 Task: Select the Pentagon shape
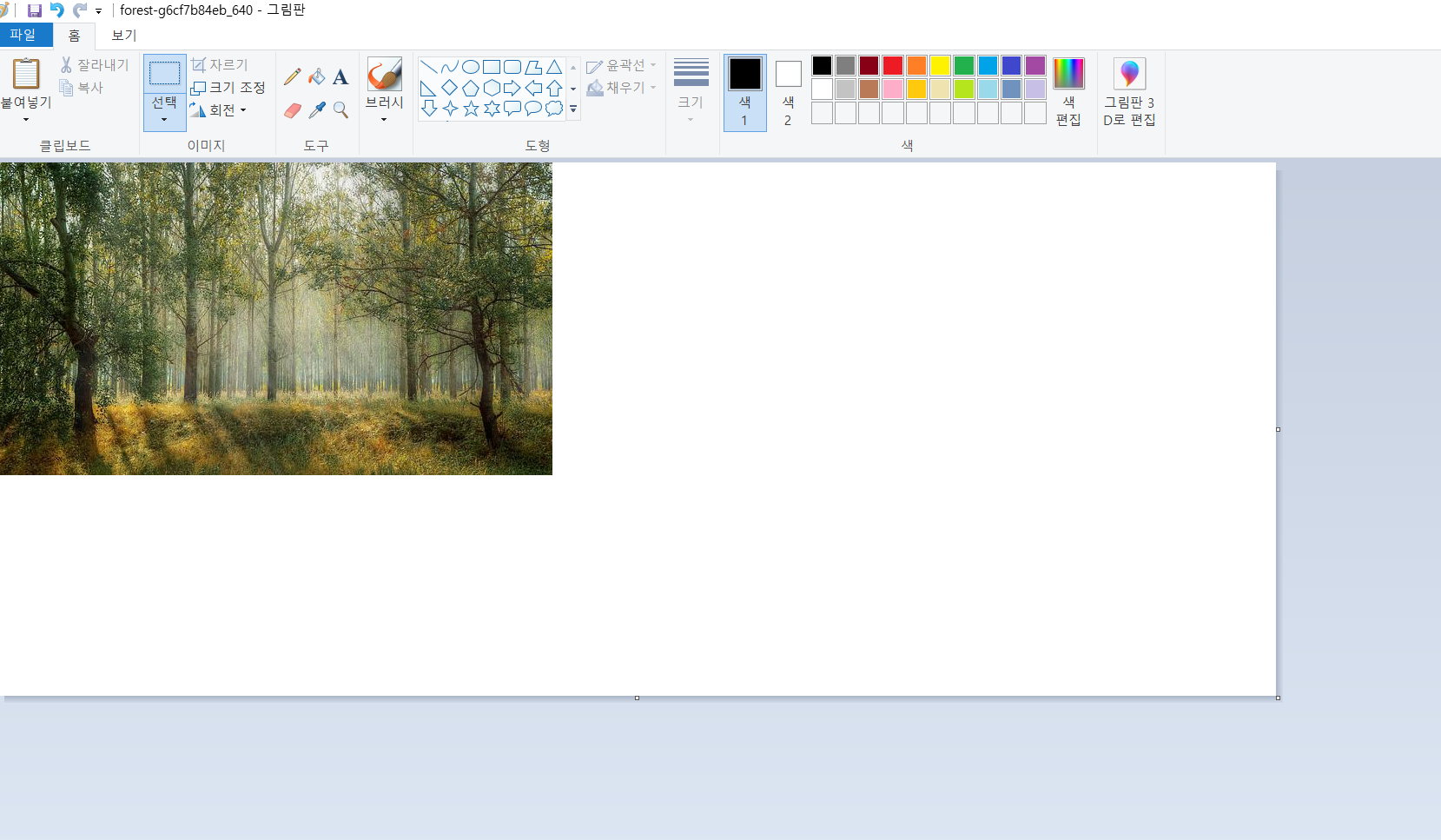(x=471, y=88)
